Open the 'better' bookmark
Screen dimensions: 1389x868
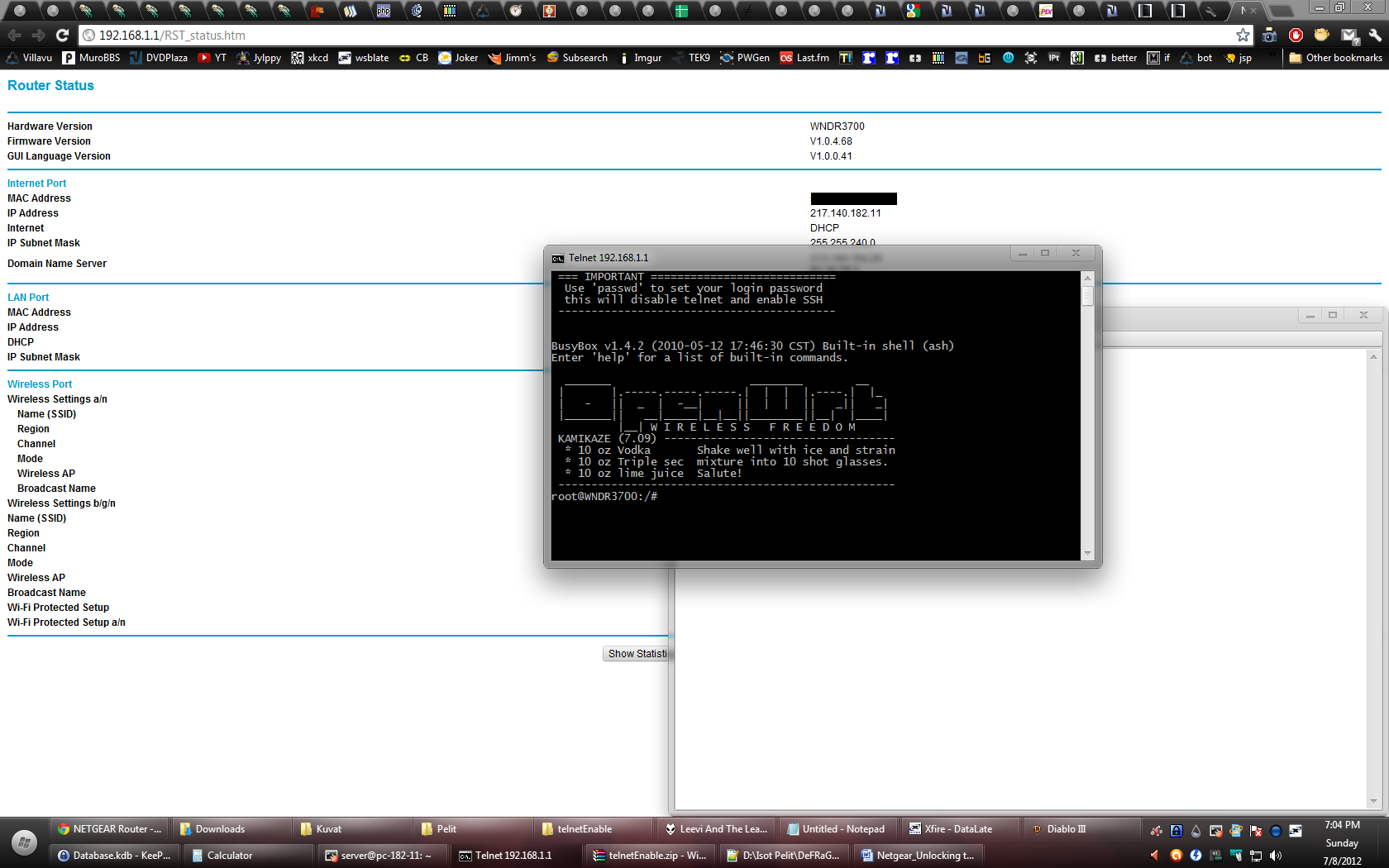tap(1115, 58)
